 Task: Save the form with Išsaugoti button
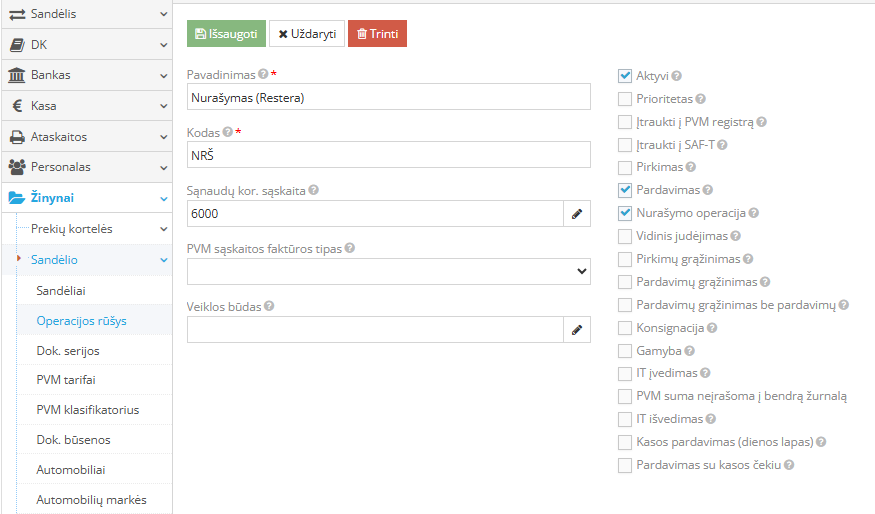point(226,33)
